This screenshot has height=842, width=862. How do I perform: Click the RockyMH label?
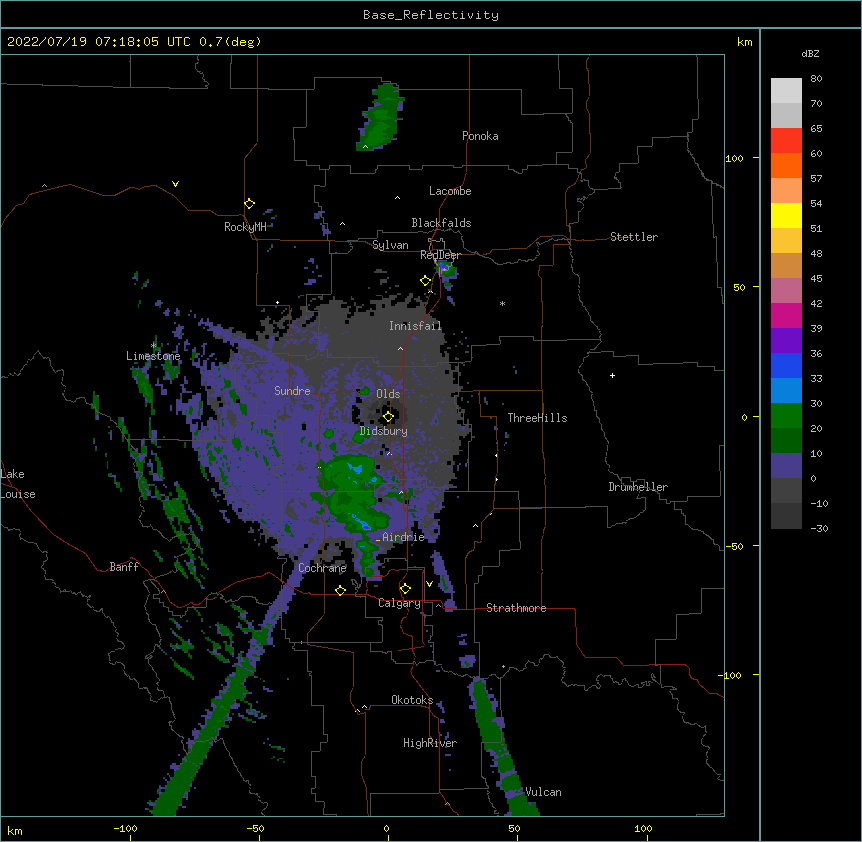[x=245, y=227]
